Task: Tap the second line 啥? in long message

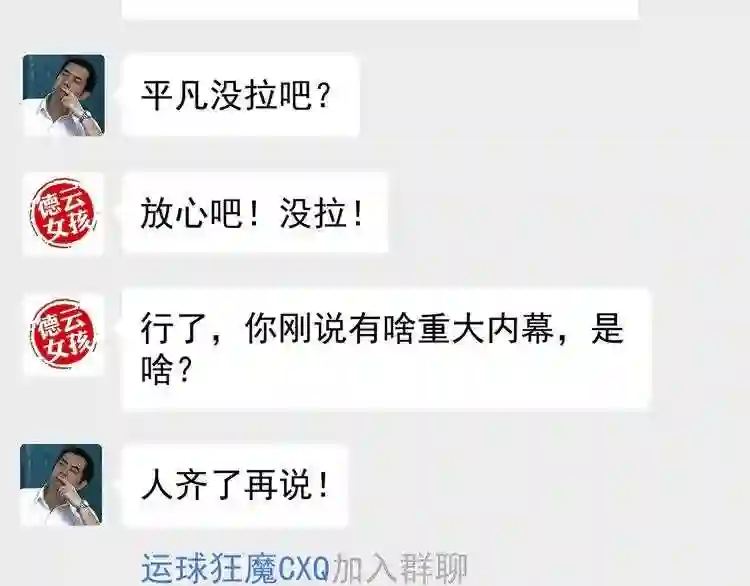Action: (x=166, y=370)
